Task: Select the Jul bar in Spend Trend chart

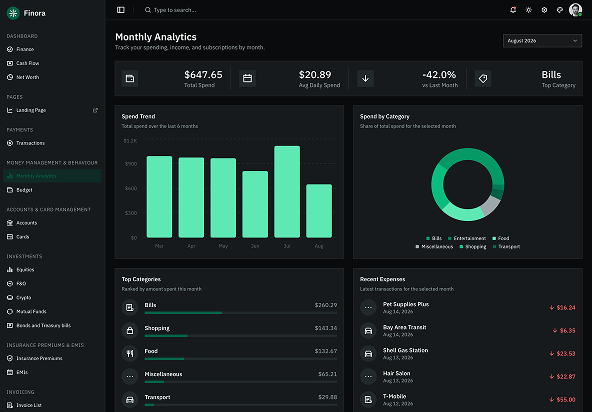Action: [x=287, y=192]
